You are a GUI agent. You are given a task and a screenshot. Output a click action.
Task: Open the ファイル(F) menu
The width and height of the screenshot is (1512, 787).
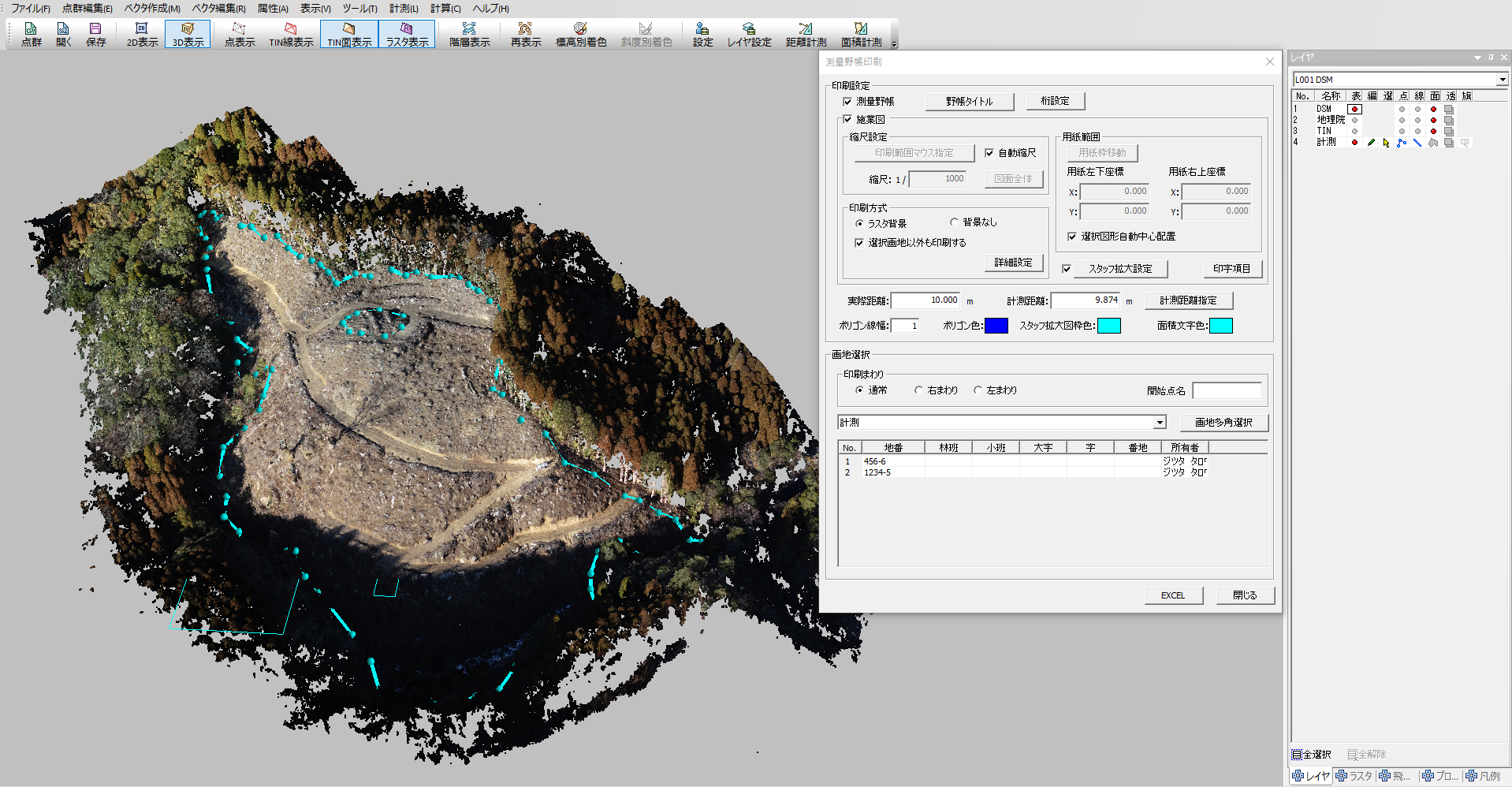click(x=31, y=9)
